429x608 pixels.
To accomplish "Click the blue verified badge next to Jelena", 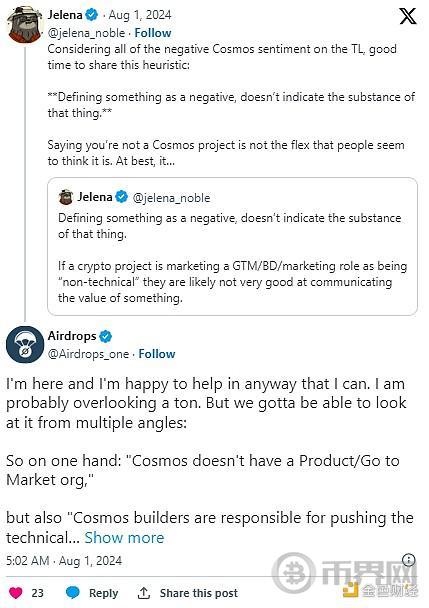I will pos(92,15).
